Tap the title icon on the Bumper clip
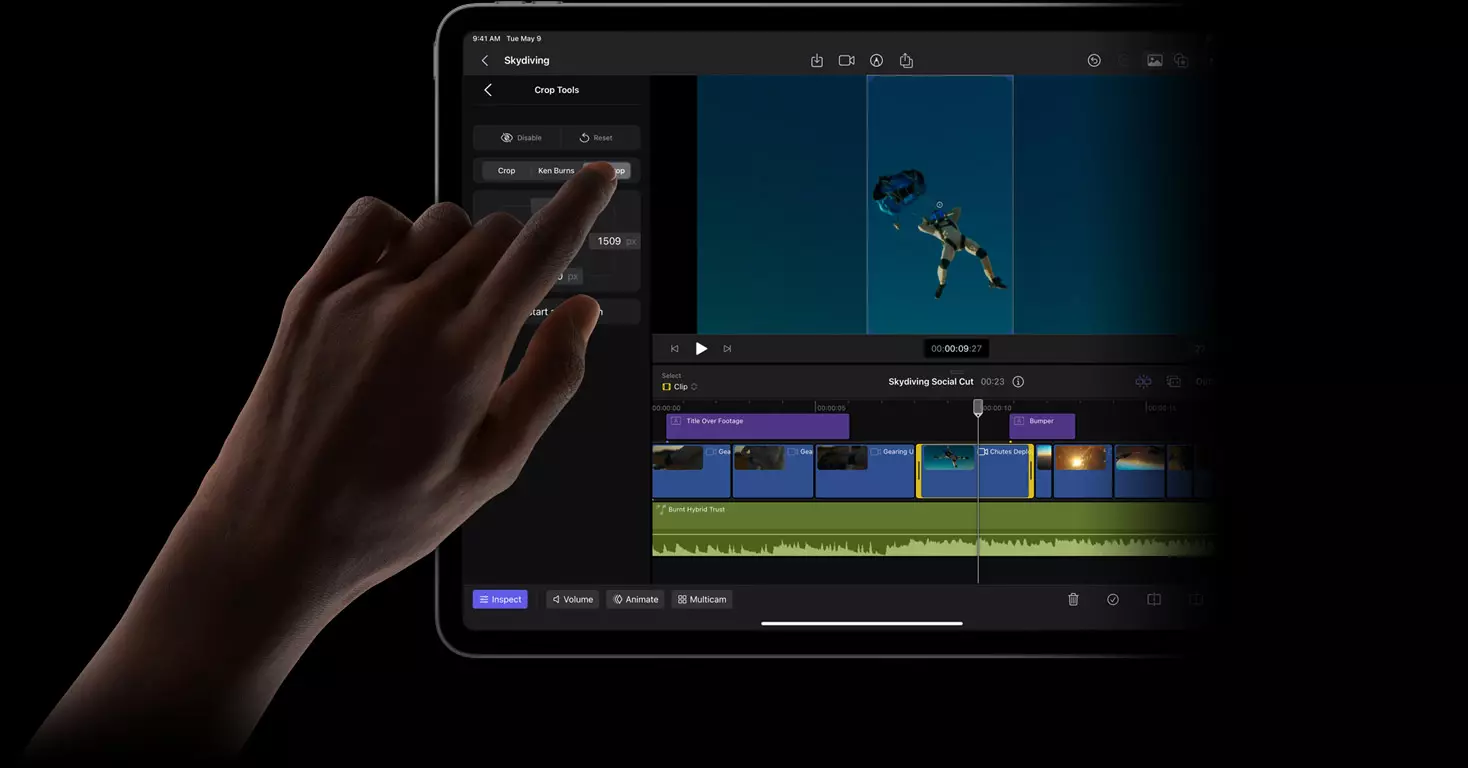Image resolution: width=1468 pixels, height=768 pixels. point(1019,421)
